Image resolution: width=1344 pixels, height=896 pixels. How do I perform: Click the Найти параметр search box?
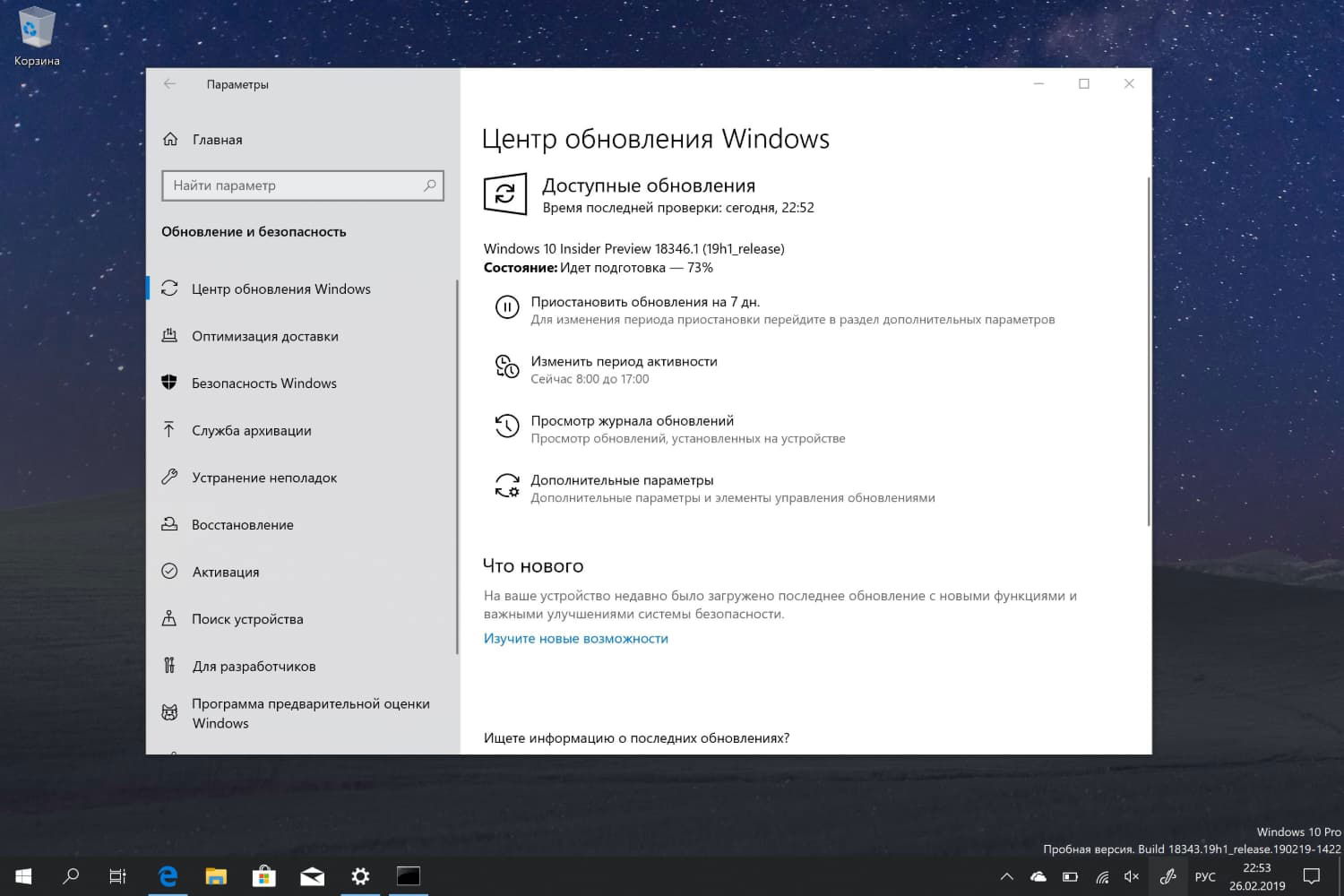(x=302, y=185)
